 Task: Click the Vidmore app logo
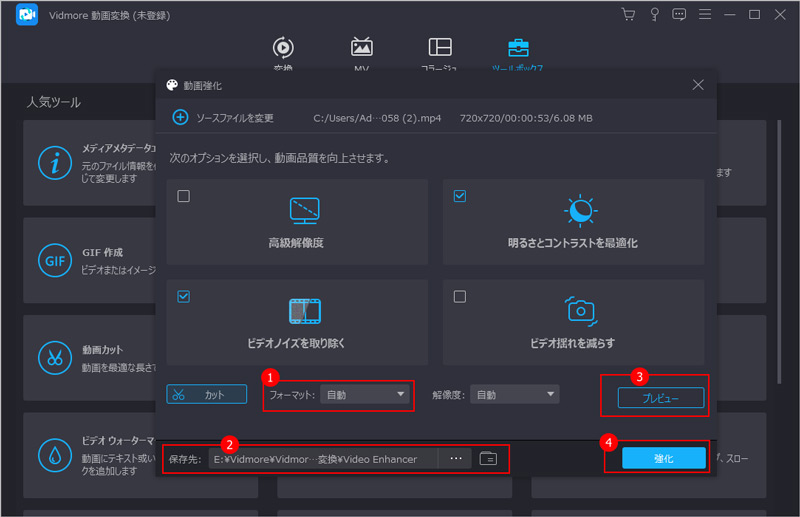27,14
